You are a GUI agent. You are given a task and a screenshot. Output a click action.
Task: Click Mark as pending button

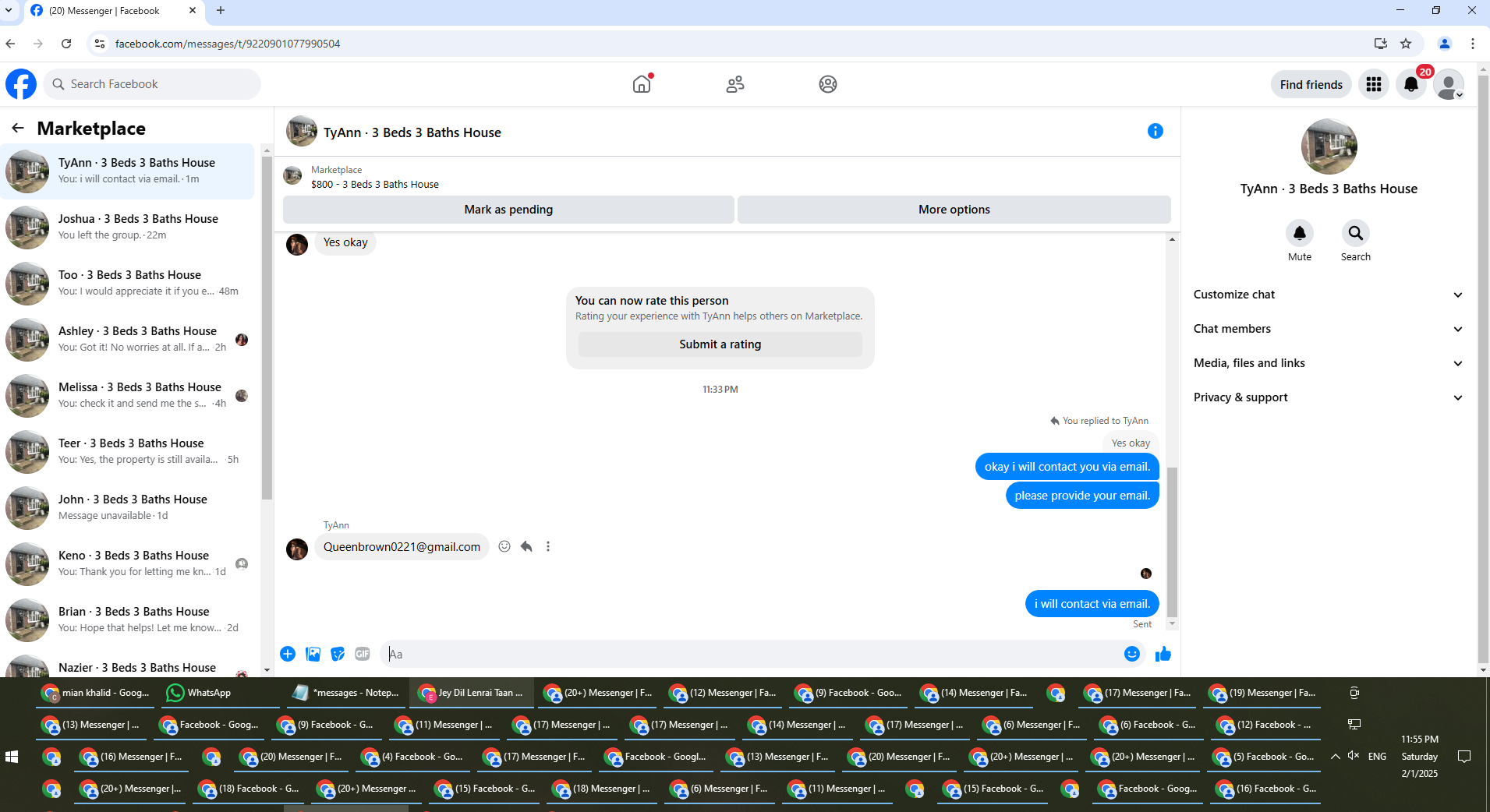pos(508,210)
